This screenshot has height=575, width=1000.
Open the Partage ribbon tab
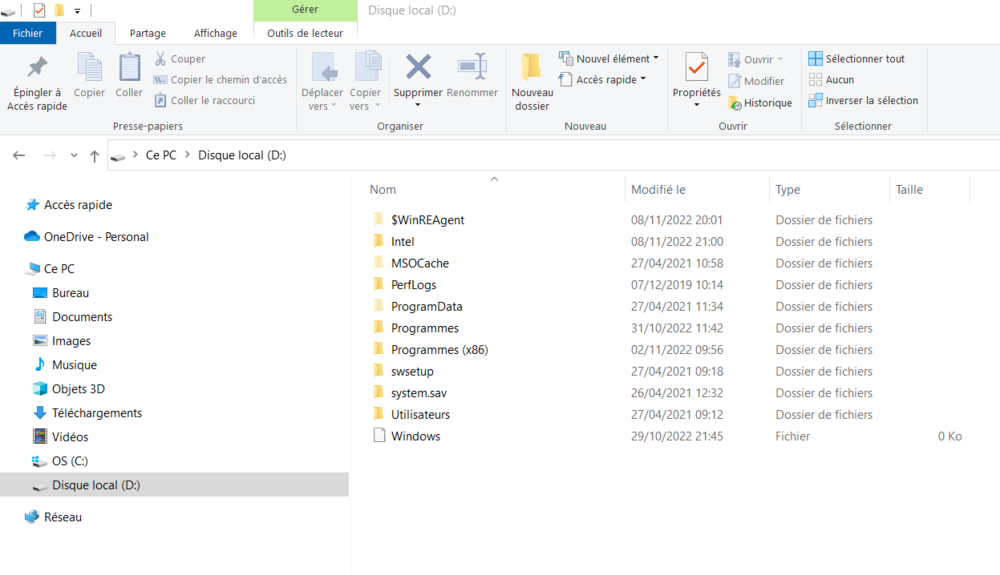148,33
